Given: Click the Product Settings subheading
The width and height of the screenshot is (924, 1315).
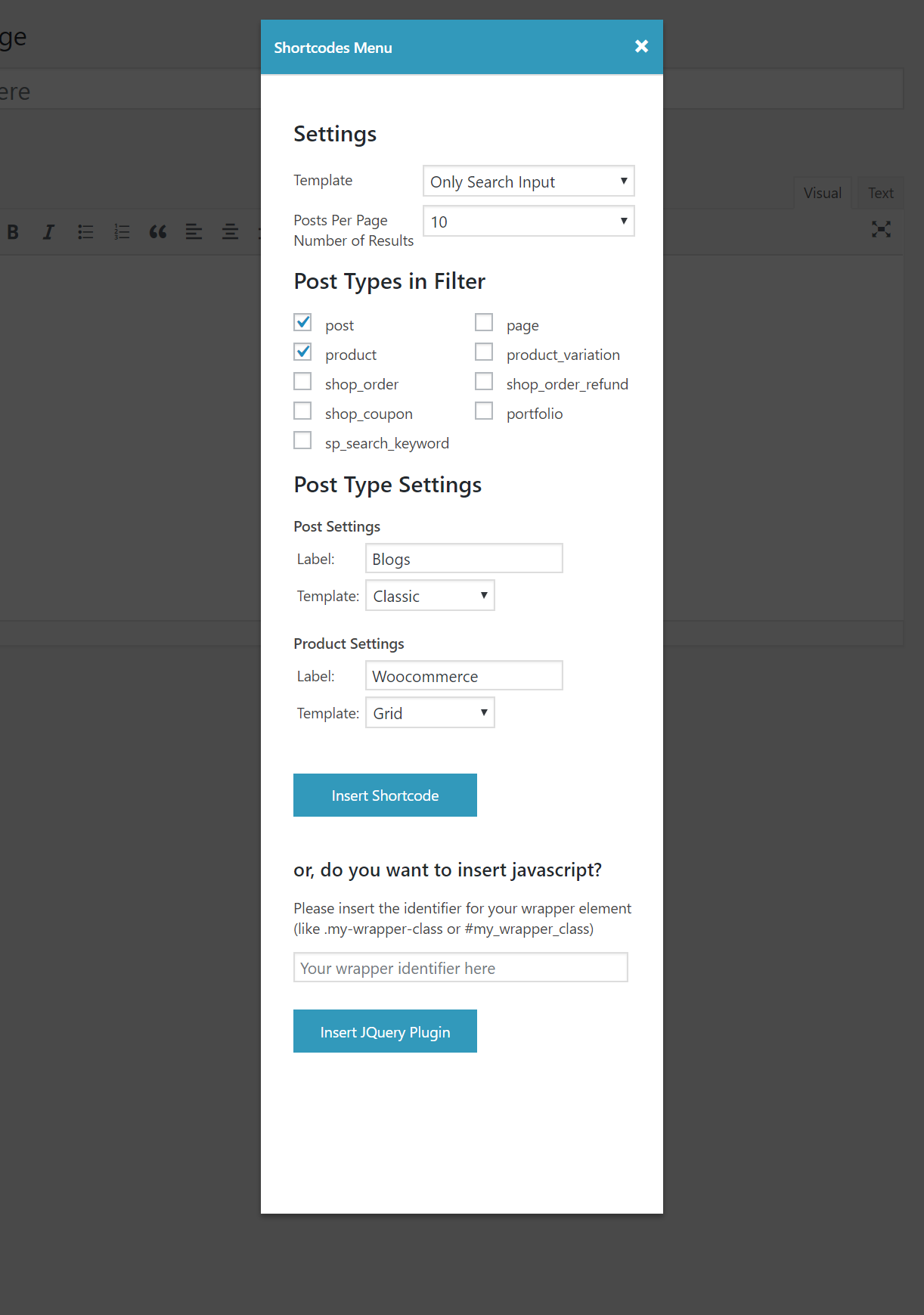Looking at the screenshot, I should point(349,644).
